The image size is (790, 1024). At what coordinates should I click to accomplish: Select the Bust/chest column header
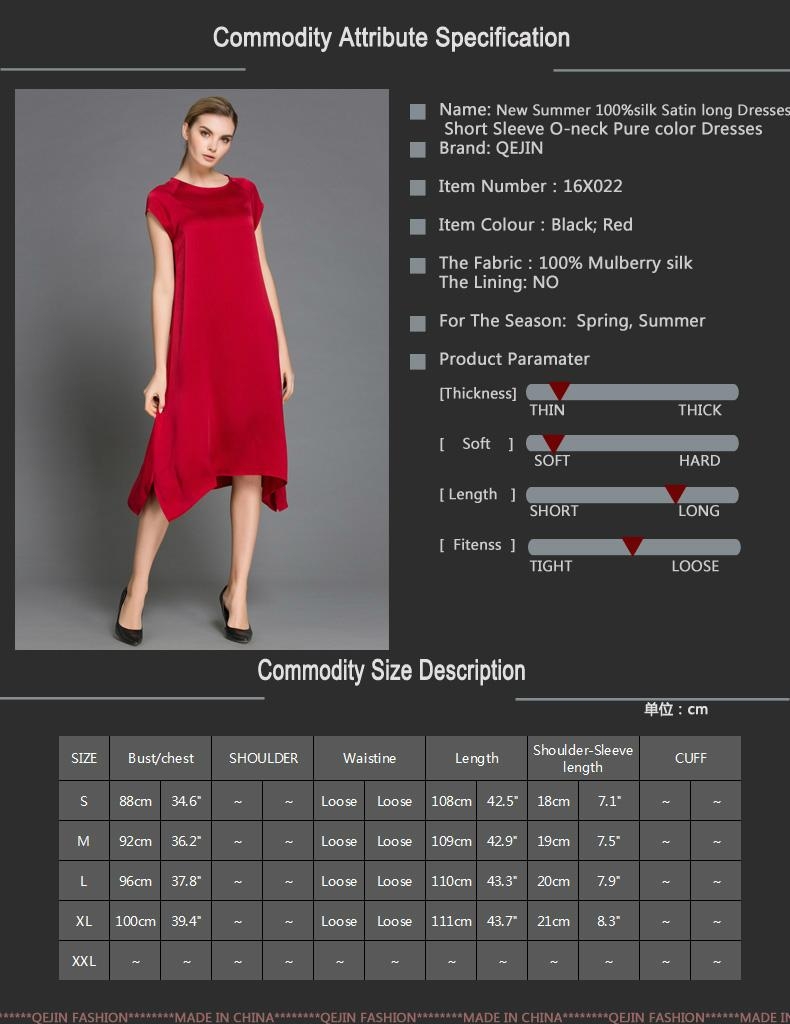click(161, 758)
